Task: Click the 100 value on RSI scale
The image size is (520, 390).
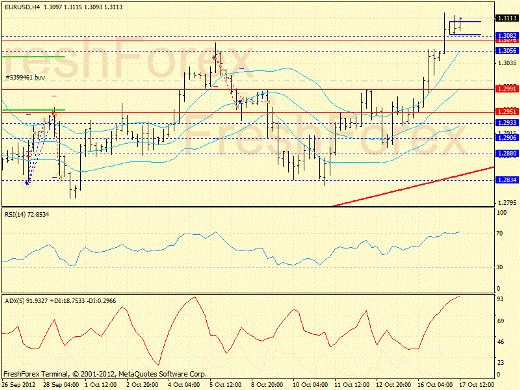Action: pos(501,213)
